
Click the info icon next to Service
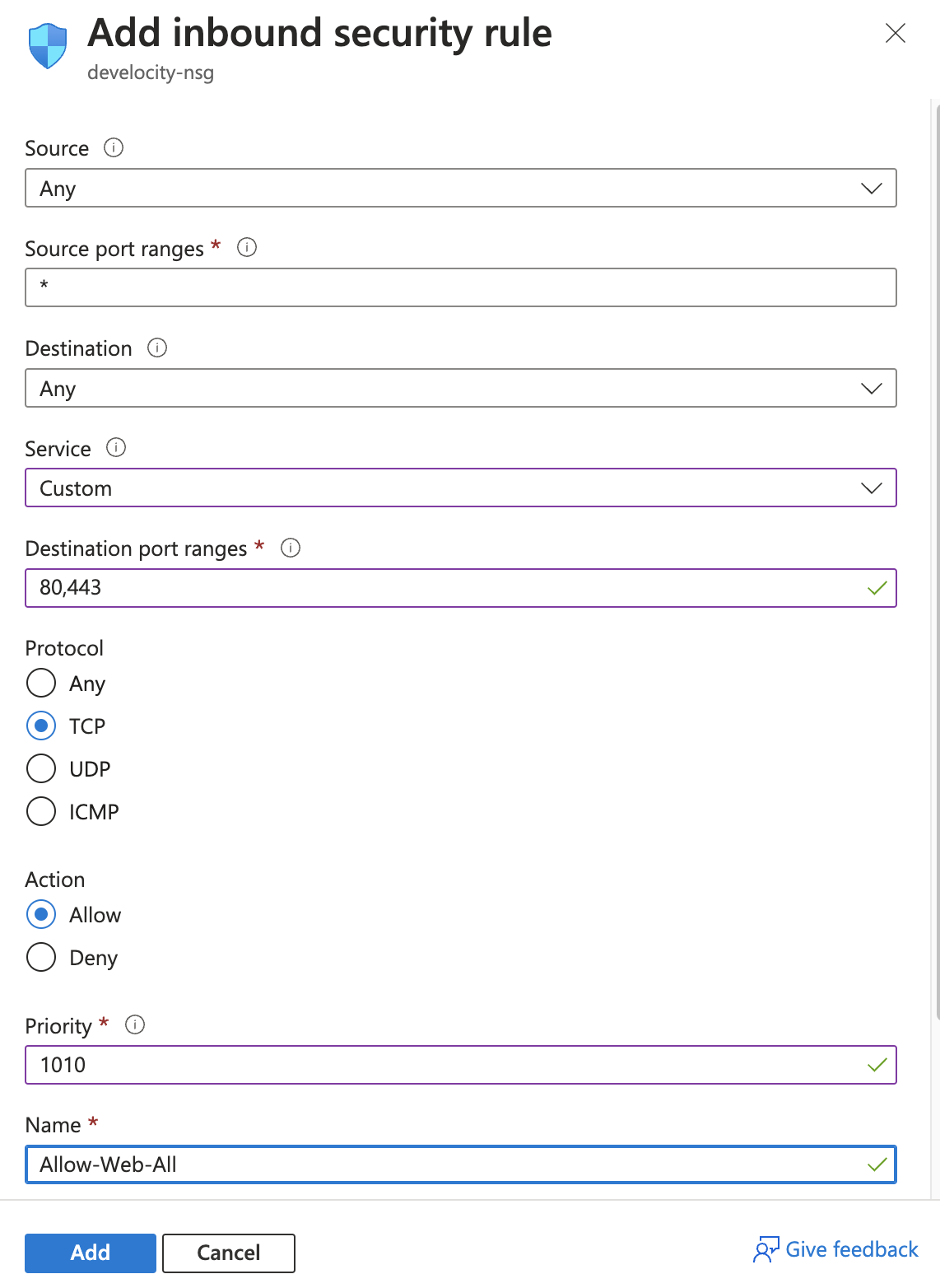tap(116, 447)
